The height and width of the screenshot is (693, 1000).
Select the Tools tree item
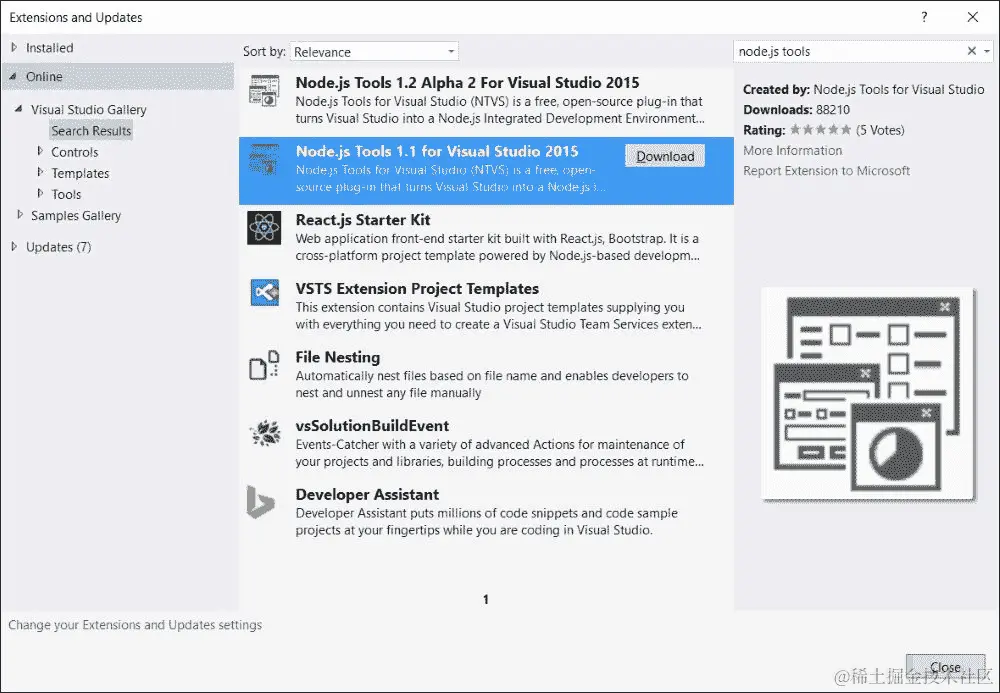click(x=66, y=194)
